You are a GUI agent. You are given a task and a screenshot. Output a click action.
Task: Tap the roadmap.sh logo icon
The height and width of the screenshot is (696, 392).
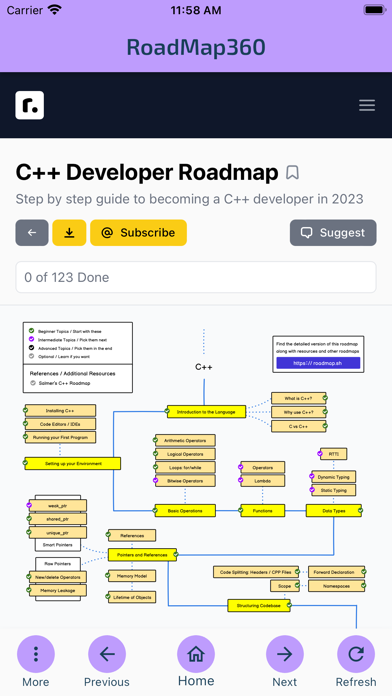30,105
